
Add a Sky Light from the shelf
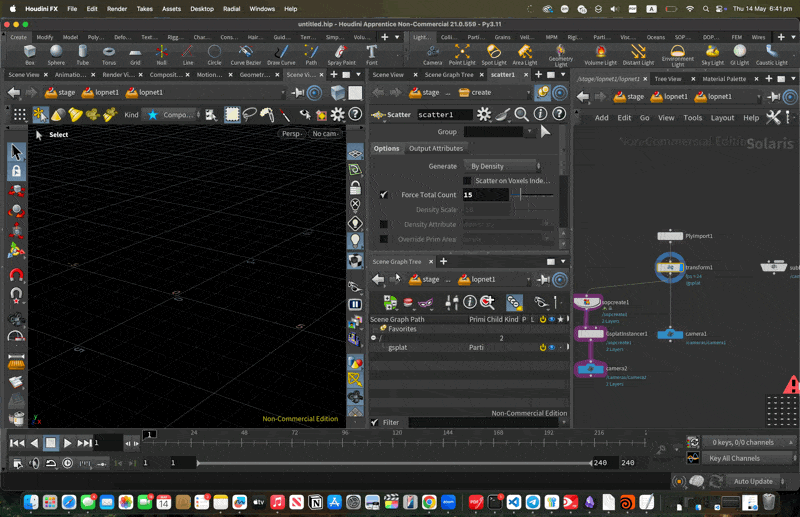point(712,54)
